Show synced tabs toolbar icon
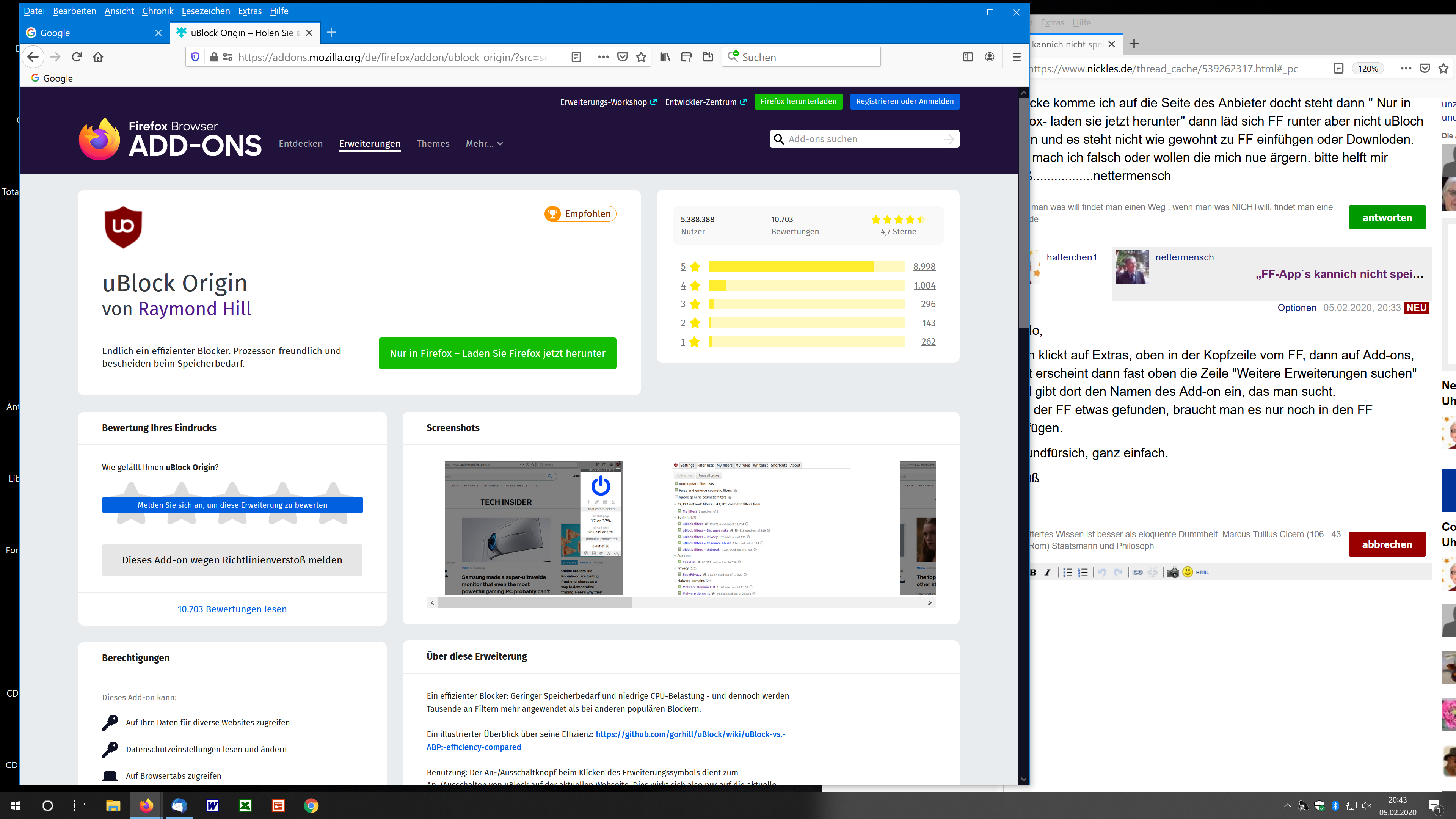 tap(686, 57)
